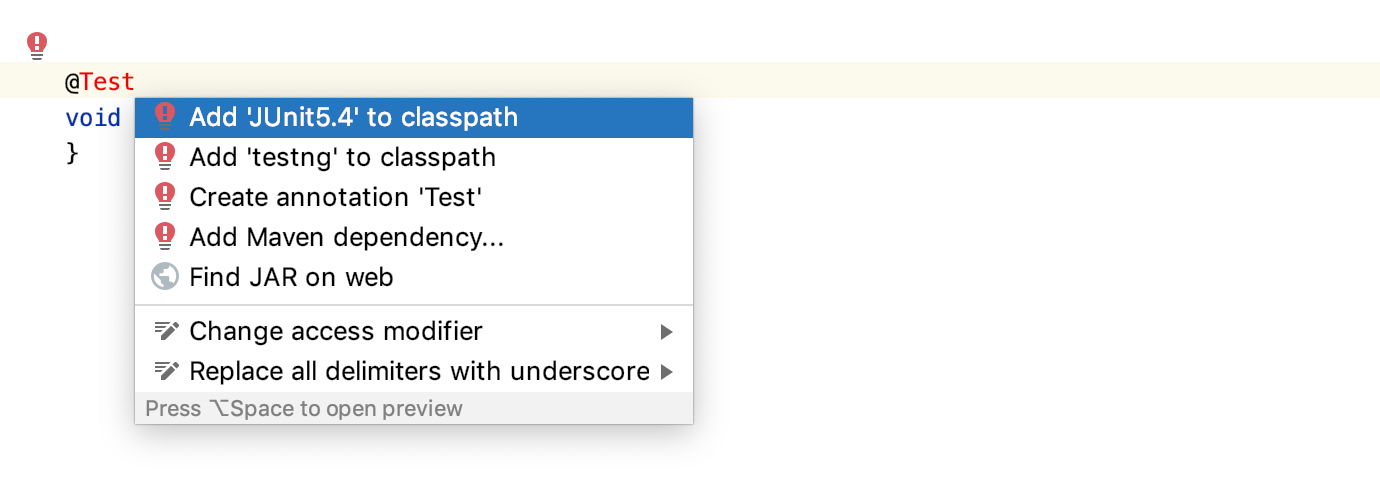Choose Add Maven dependency... entry
This screenshot has width=1380, height=496.
pyautogui.click(x=346, y=237)
